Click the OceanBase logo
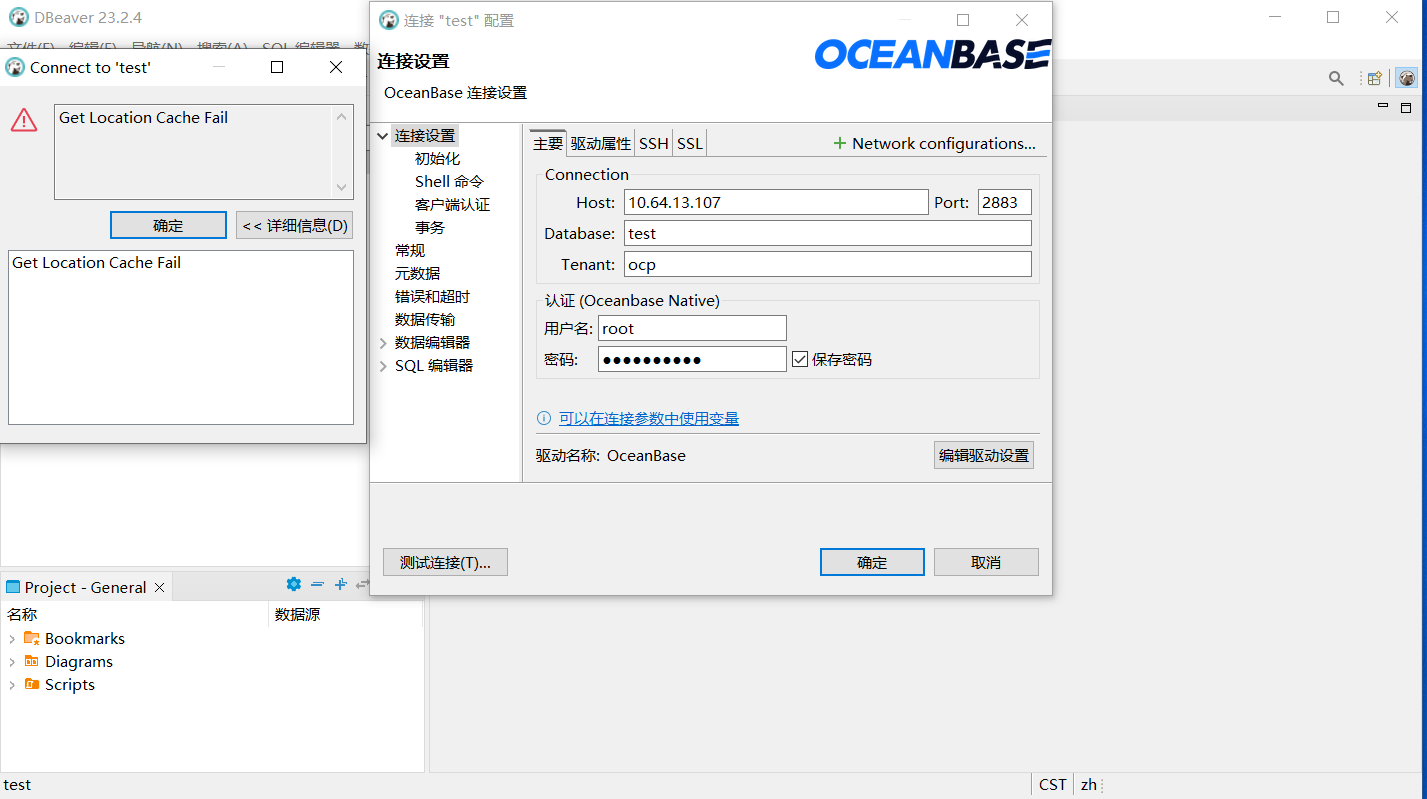 (932, 54)
